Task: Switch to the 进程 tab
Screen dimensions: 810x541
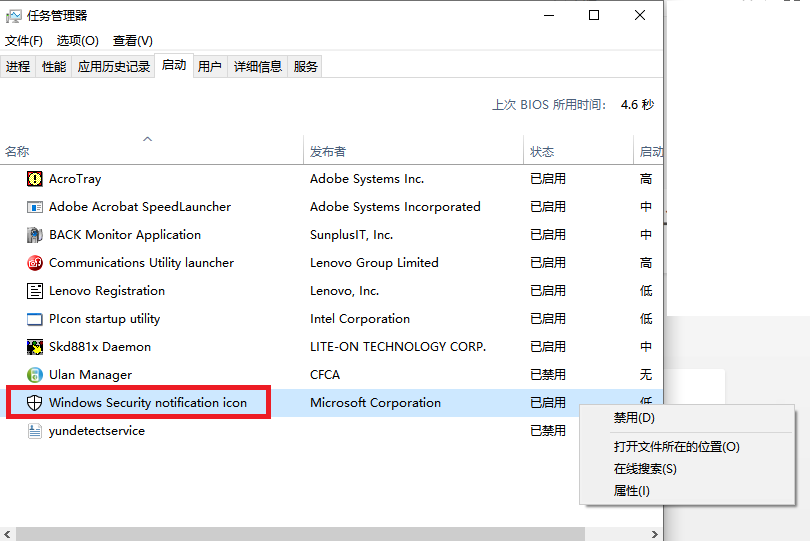Action: [x=18, y=66]
